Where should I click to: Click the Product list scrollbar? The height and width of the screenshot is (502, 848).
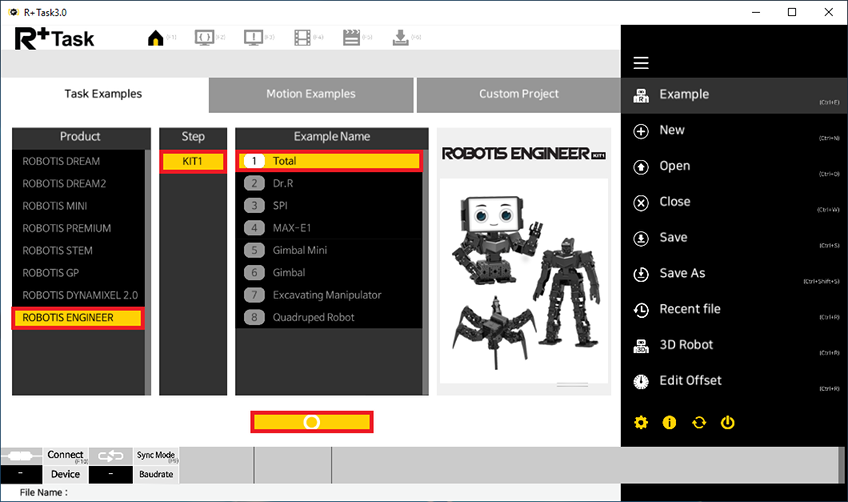point(148,272)
